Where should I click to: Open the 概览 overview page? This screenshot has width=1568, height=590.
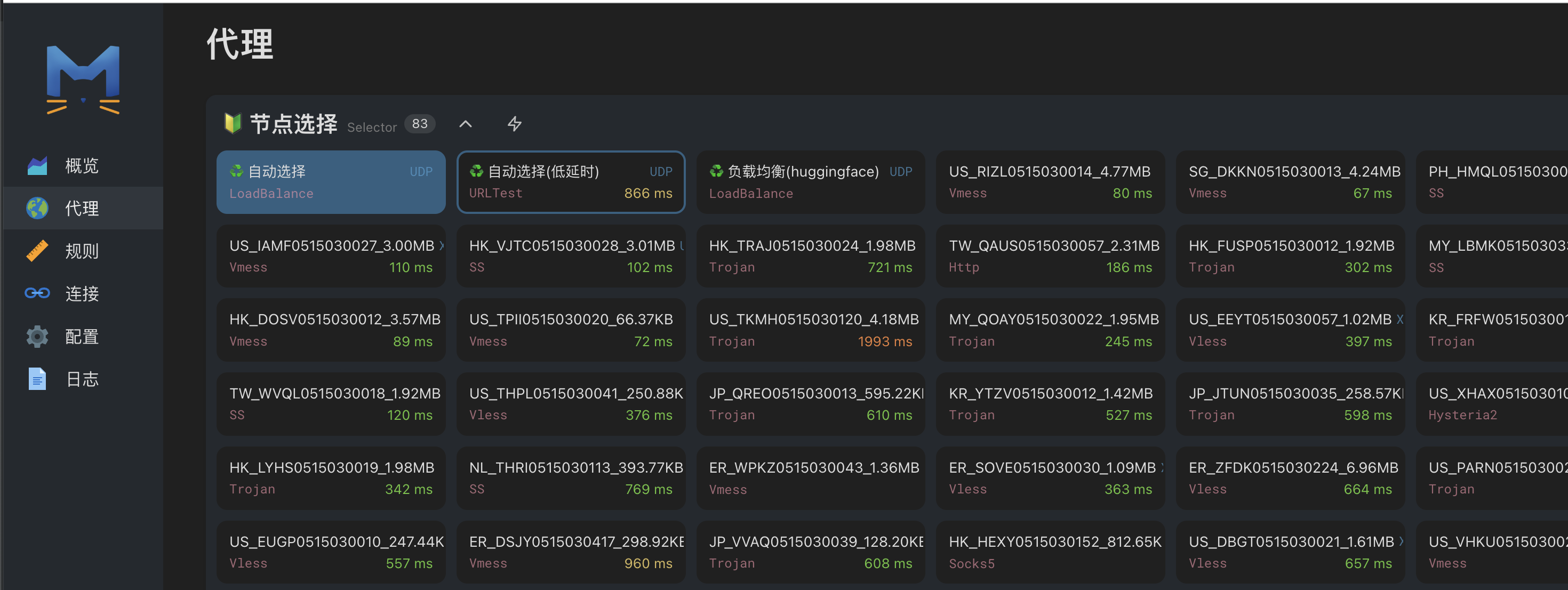82,165
